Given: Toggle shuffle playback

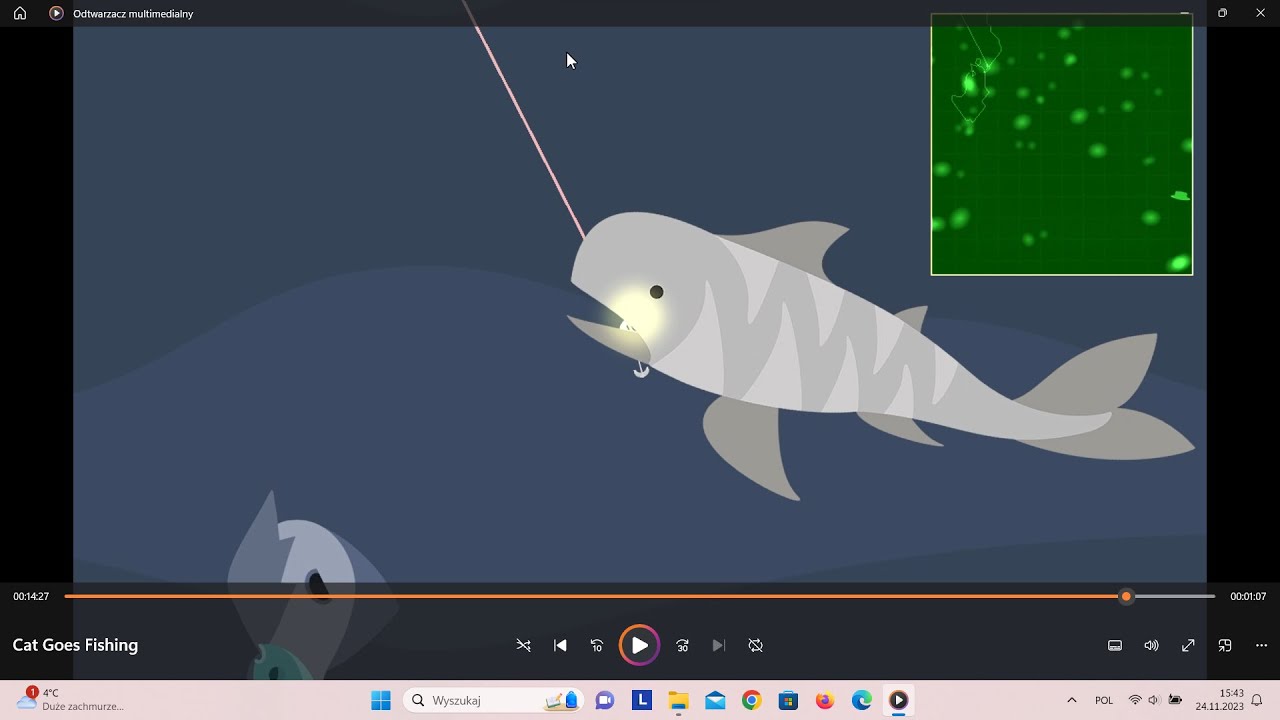Looking at the screenshot, I should pos(523,646).
